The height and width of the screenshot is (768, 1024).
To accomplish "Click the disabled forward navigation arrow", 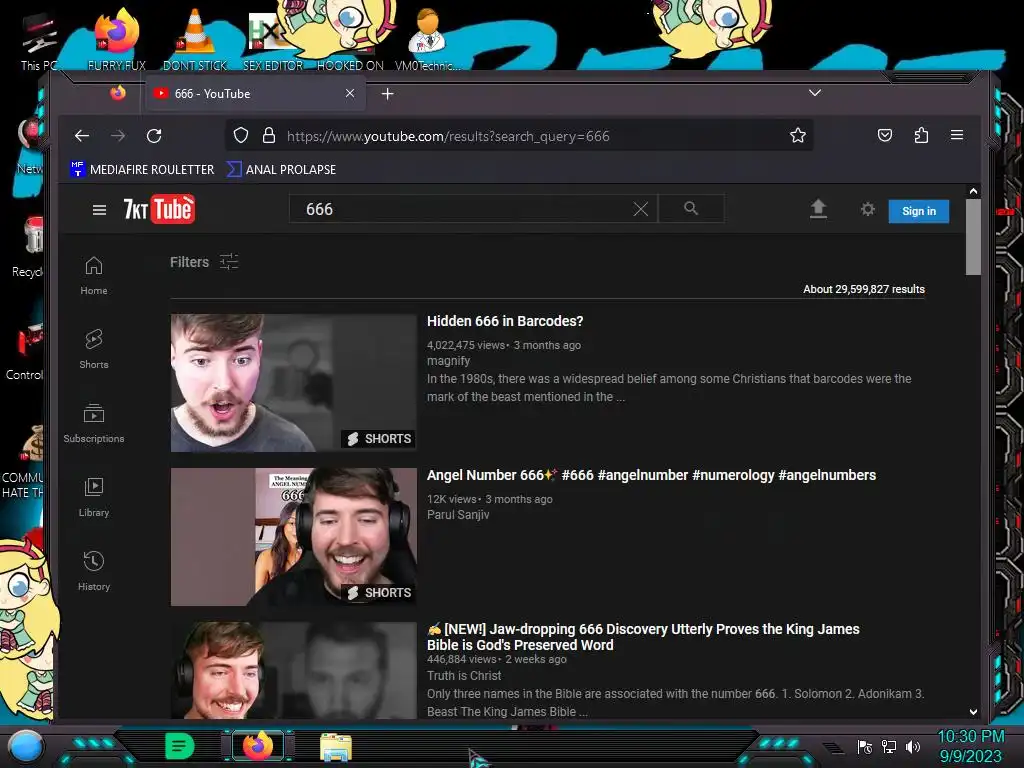I will coord(118,136).
